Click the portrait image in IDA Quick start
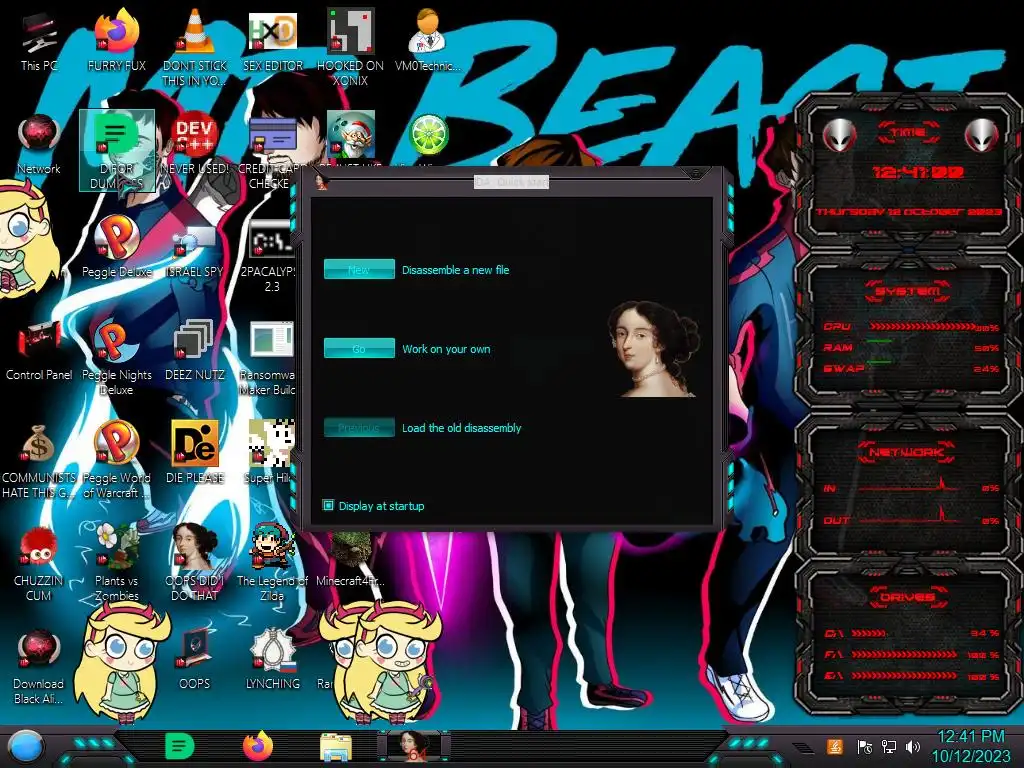 [x=653, y=348]
